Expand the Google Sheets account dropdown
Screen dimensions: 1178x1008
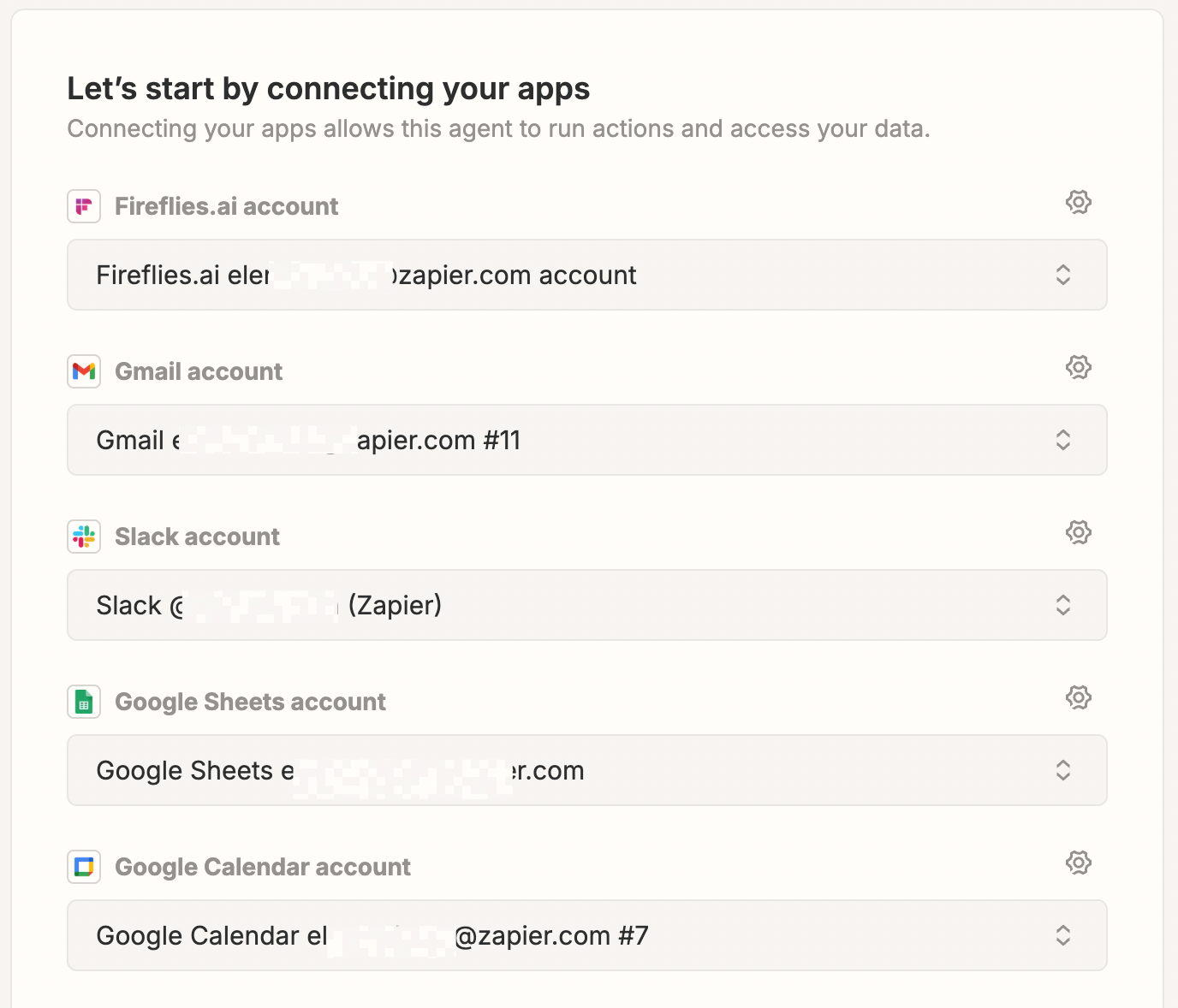point(586,770)
